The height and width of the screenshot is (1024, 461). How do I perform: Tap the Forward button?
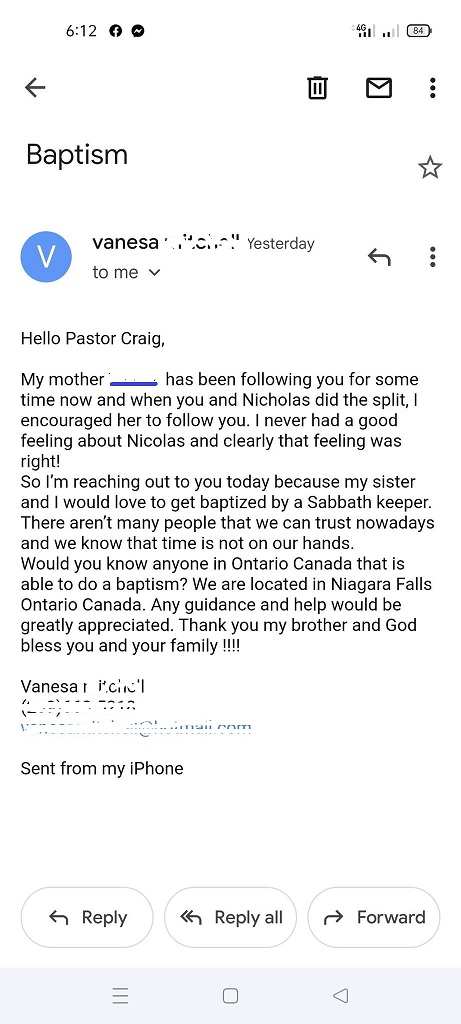pyautogui.click(x=374, y=918)
